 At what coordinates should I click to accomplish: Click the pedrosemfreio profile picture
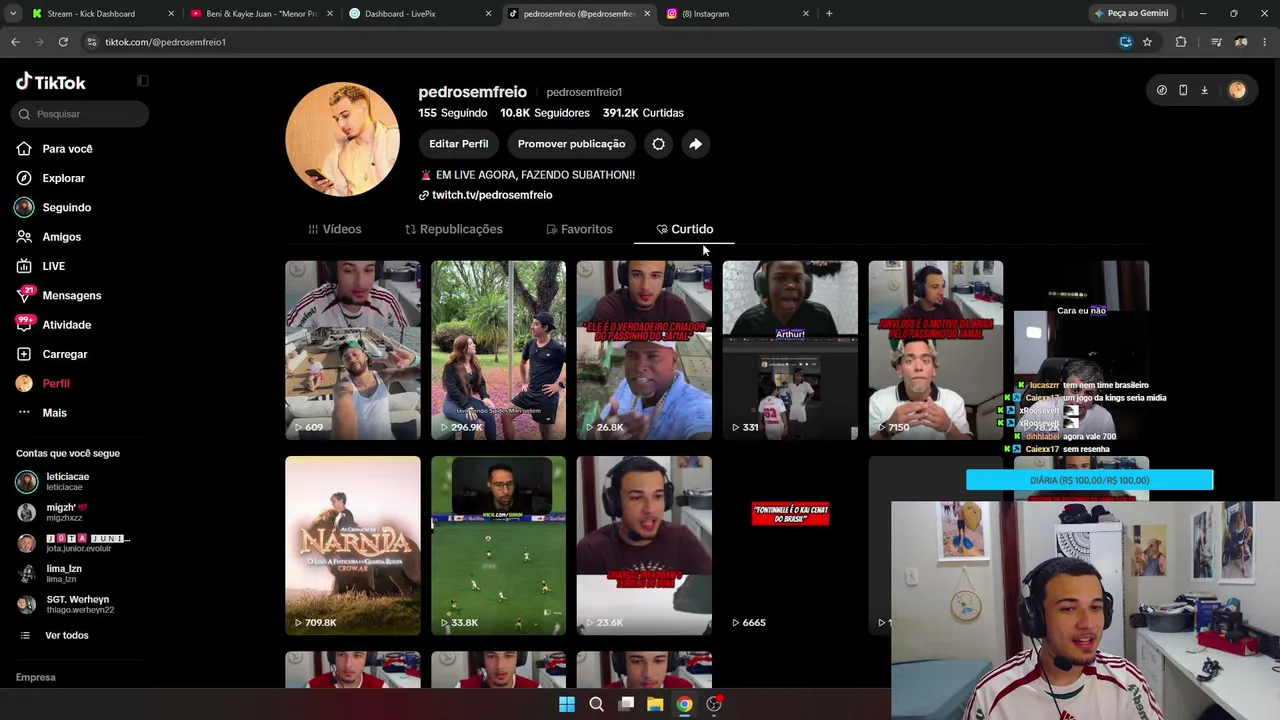pyautogui.click(x=343, y=139)
